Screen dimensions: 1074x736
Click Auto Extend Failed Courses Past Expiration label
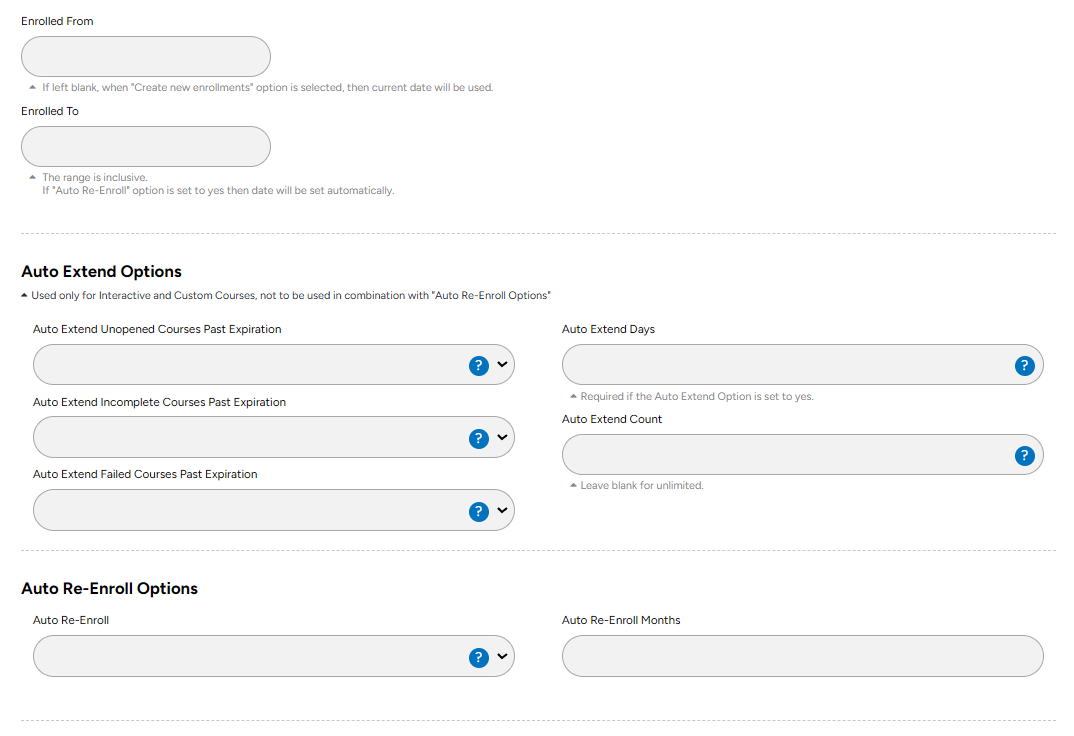(145, 474)
